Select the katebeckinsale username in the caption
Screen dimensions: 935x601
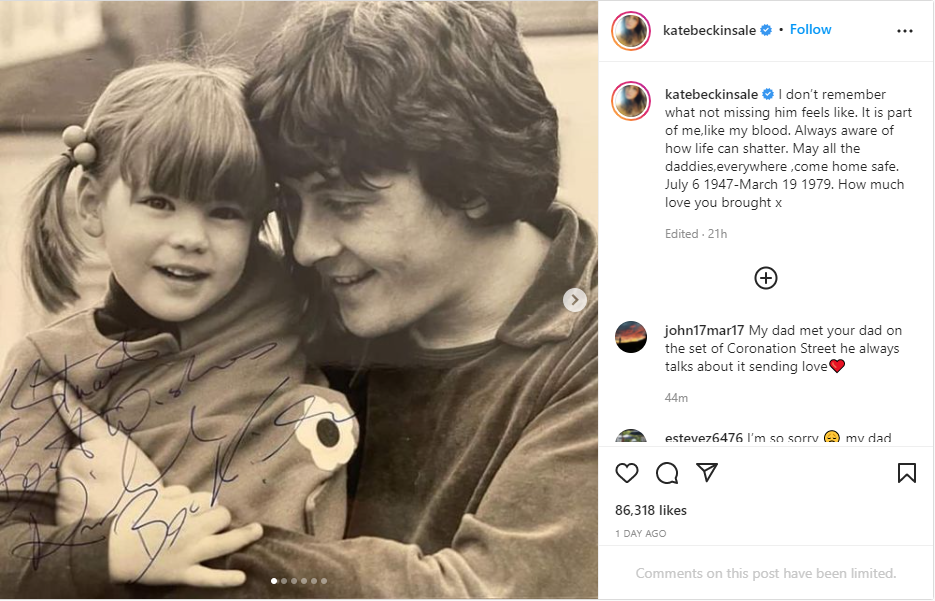(x=711, y=94)
